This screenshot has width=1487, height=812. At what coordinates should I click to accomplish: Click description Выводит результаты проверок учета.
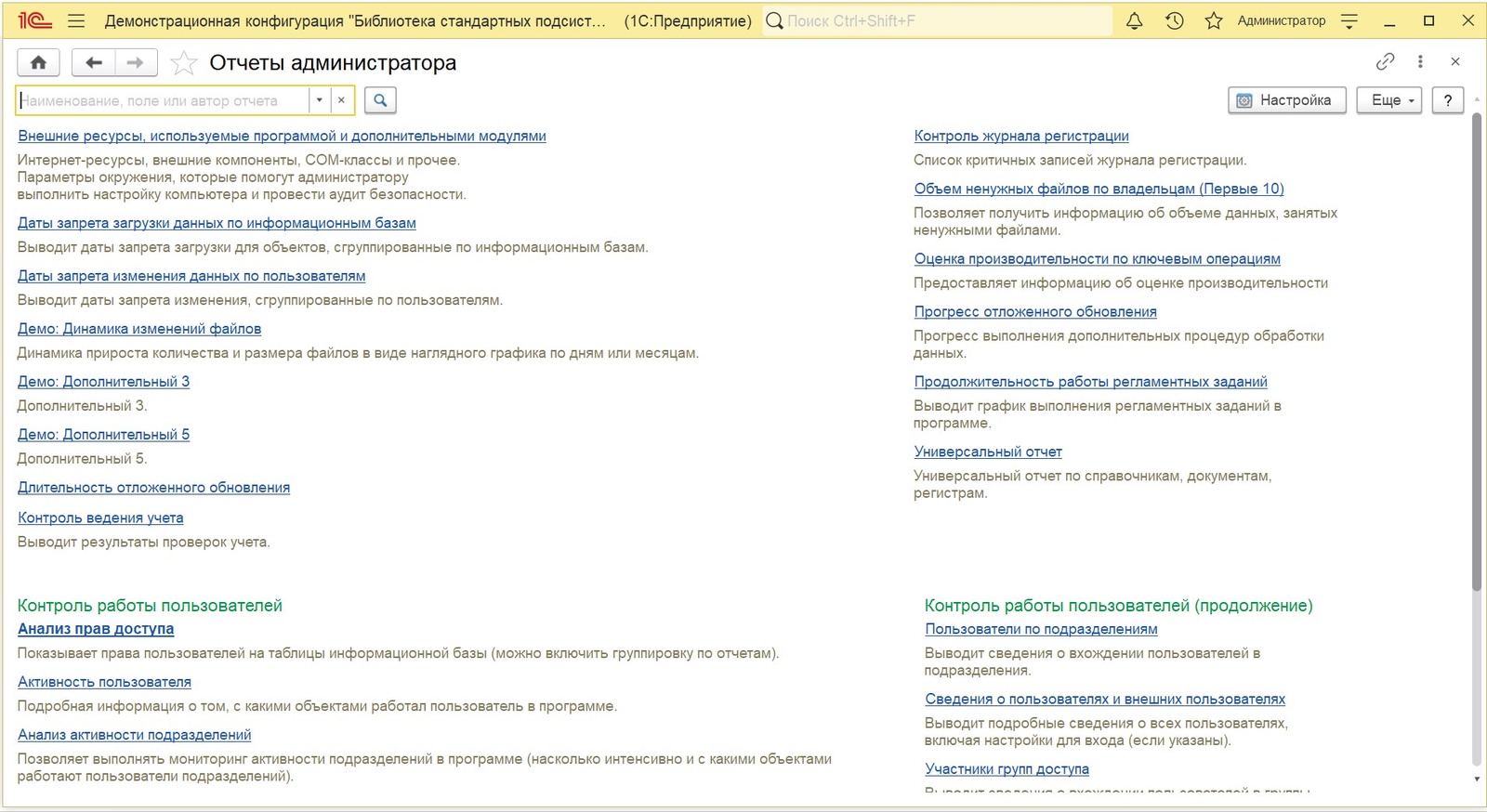tap(144, 543)
